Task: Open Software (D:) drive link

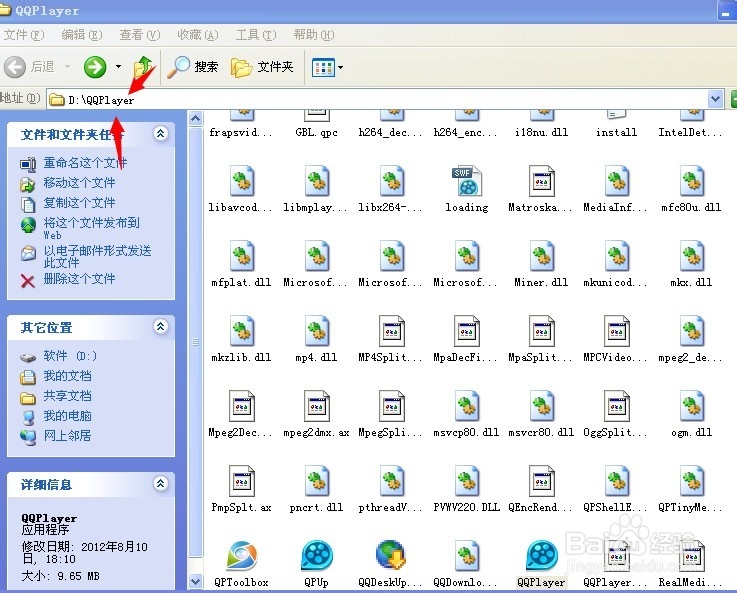Action: tap(59, 356)
